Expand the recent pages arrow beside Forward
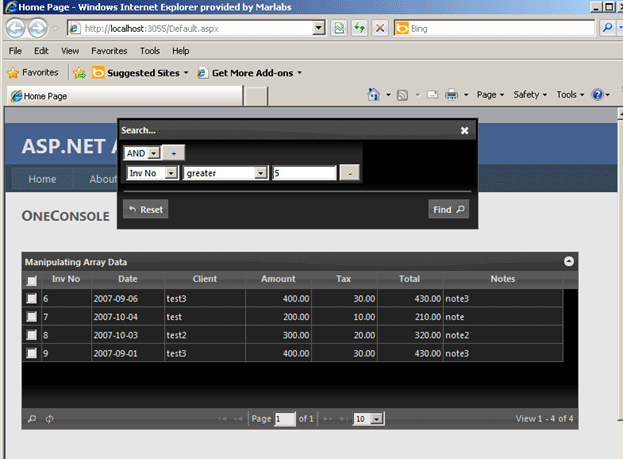The image size is (623, 459). (x=56, y=29)
